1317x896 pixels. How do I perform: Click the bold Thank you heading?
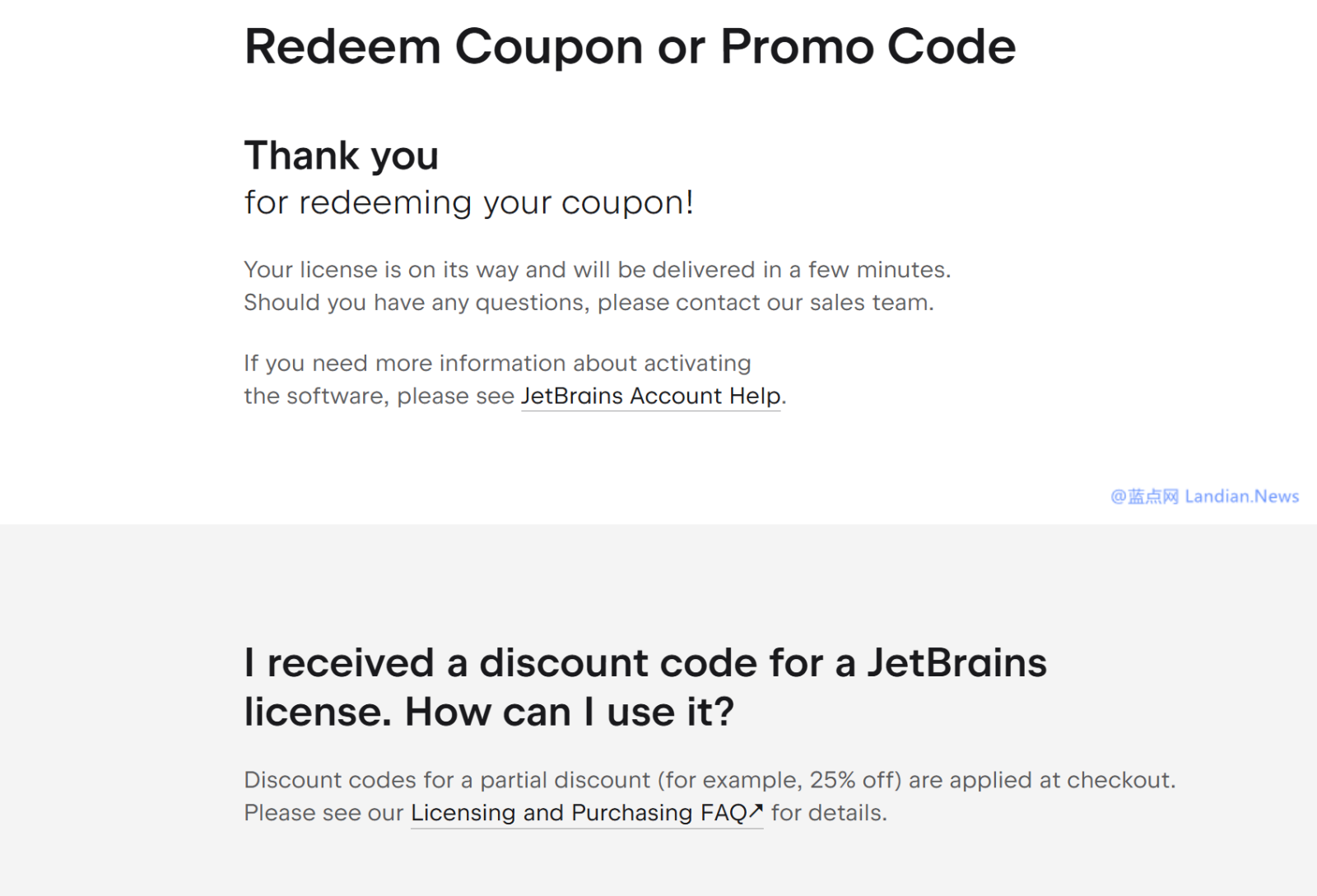[341, 156]
